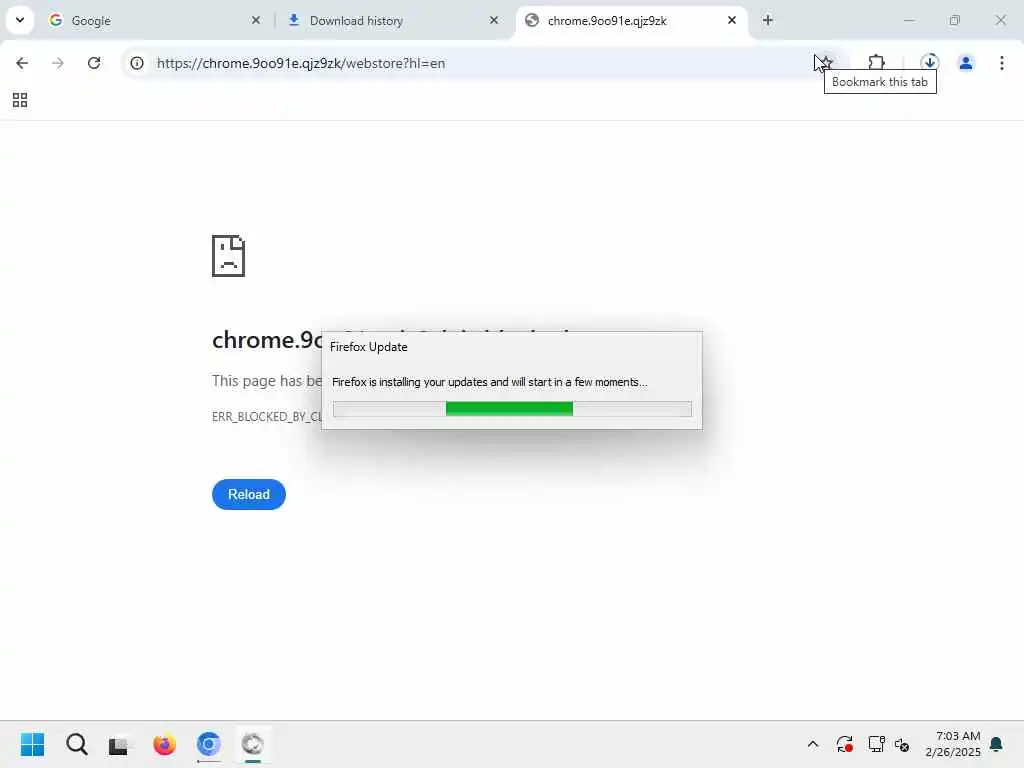Close the Google tab
This screenshot has width=1024, height=768.
[x=255, y=20]
